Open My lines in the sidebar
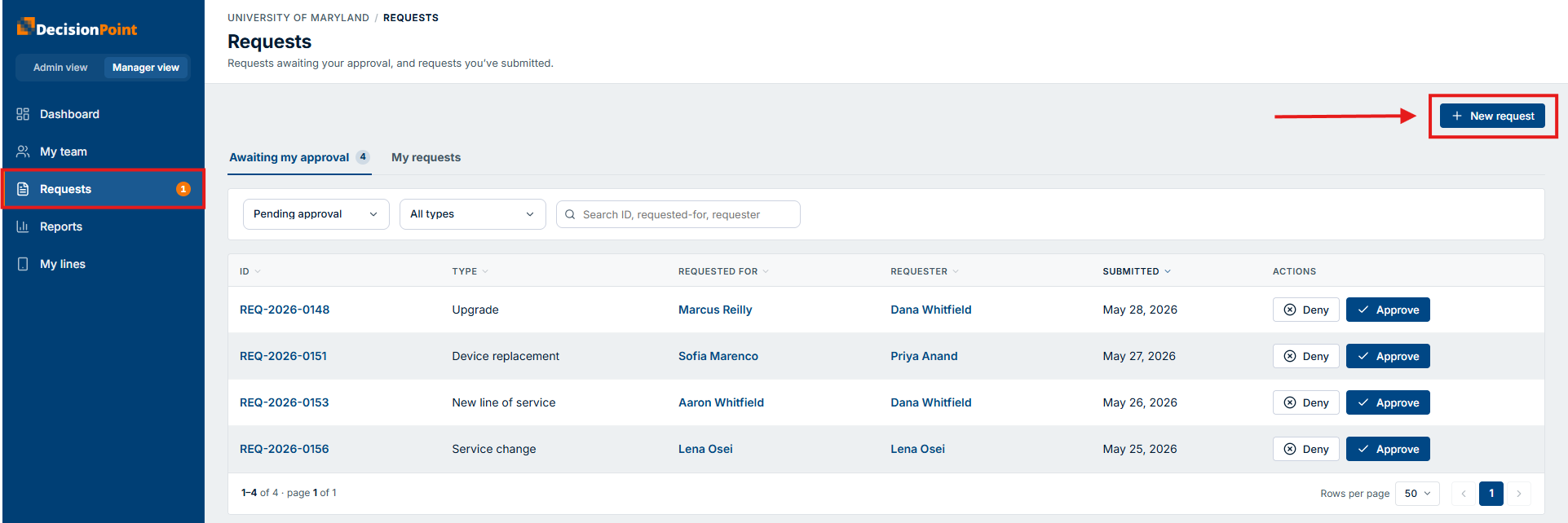 coord(104,264)
